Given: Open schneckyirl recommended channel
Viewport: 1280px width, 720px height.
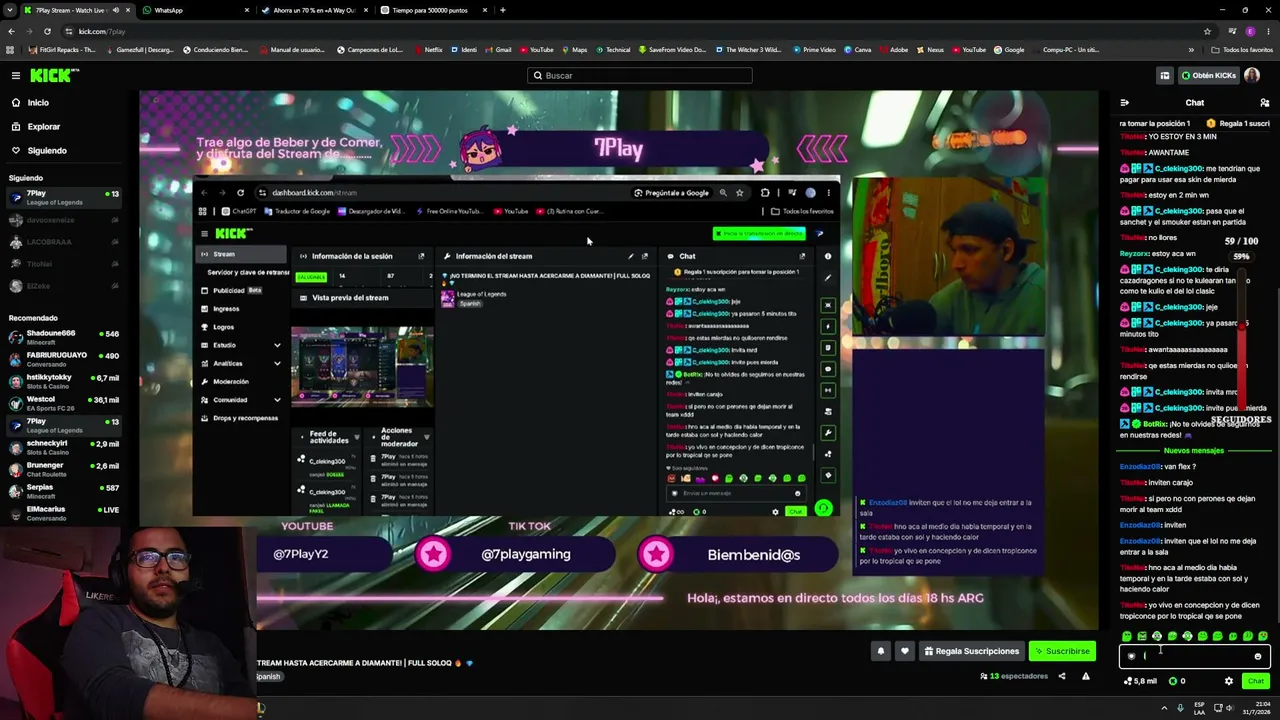Looking at the screenshot, I should [62, 447].
